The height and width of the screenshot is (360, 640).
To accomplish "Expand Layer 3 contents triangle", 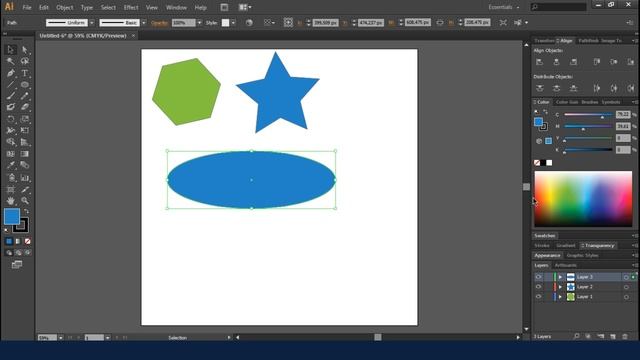I will tap(560, 277).
